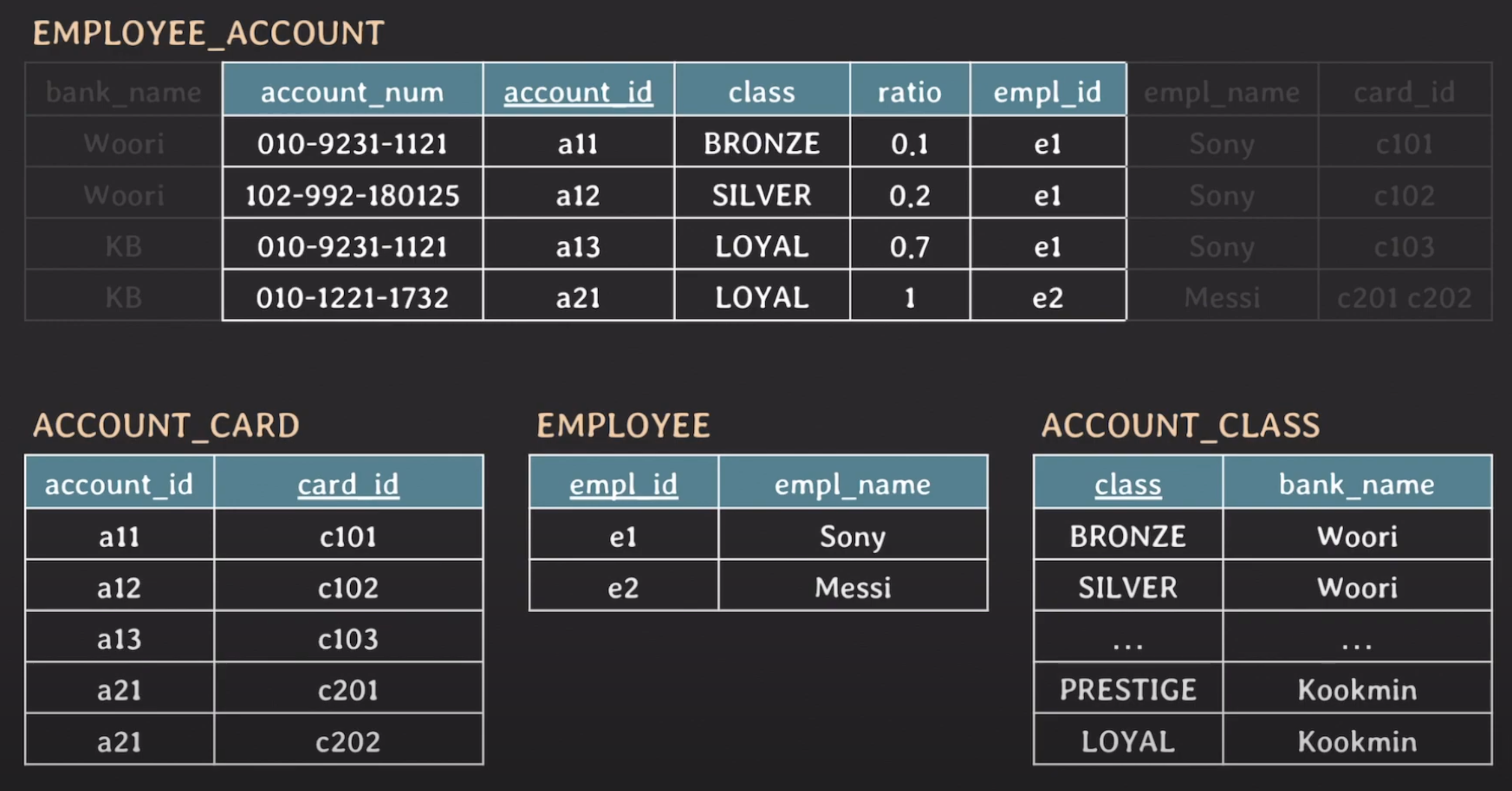Click the faded bank_name column header
Viewport: 1512px width, 791px height.
coord(123,92)
